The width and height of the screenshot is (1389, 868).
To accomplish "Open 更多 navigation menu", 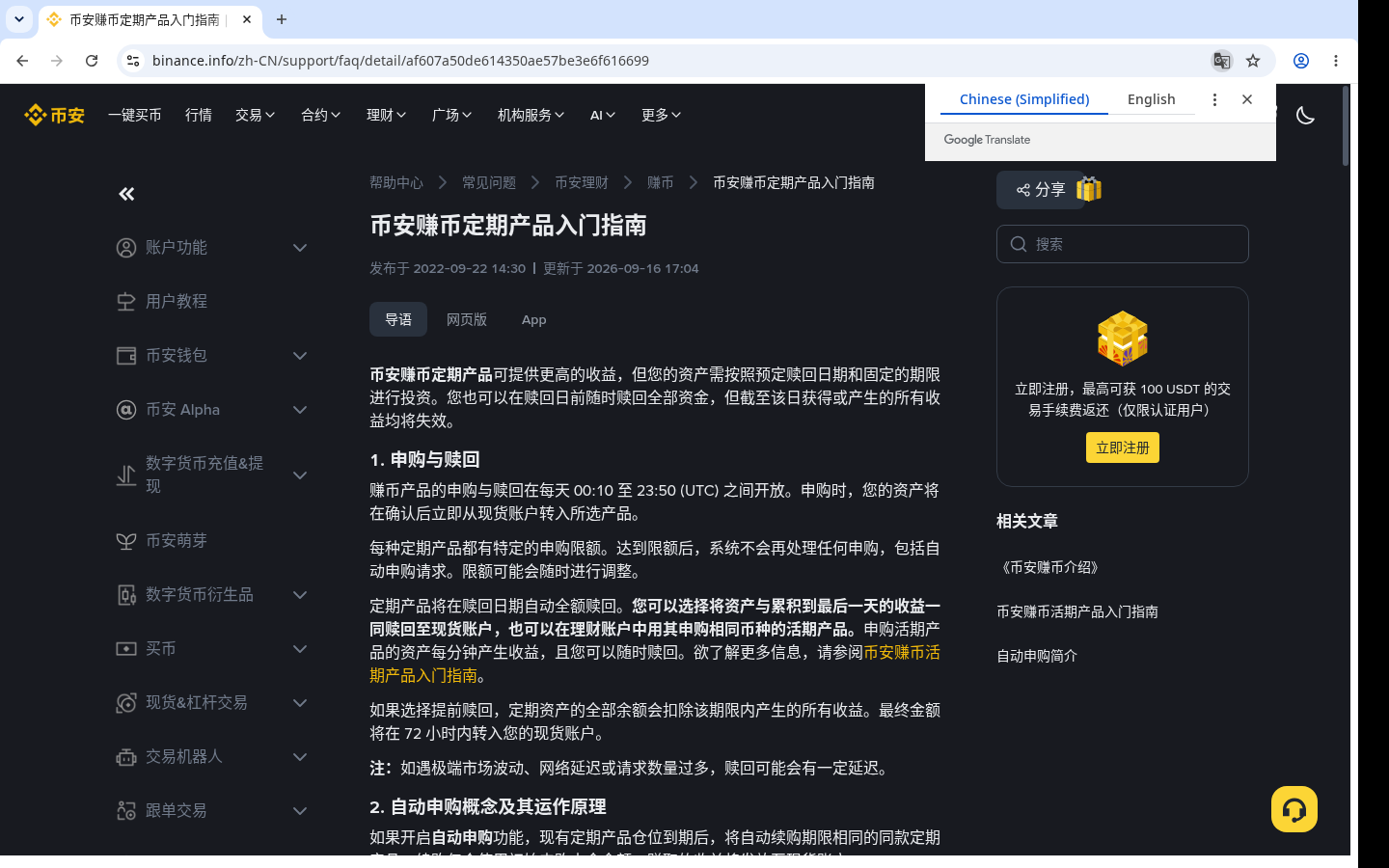I will point(662,115).
